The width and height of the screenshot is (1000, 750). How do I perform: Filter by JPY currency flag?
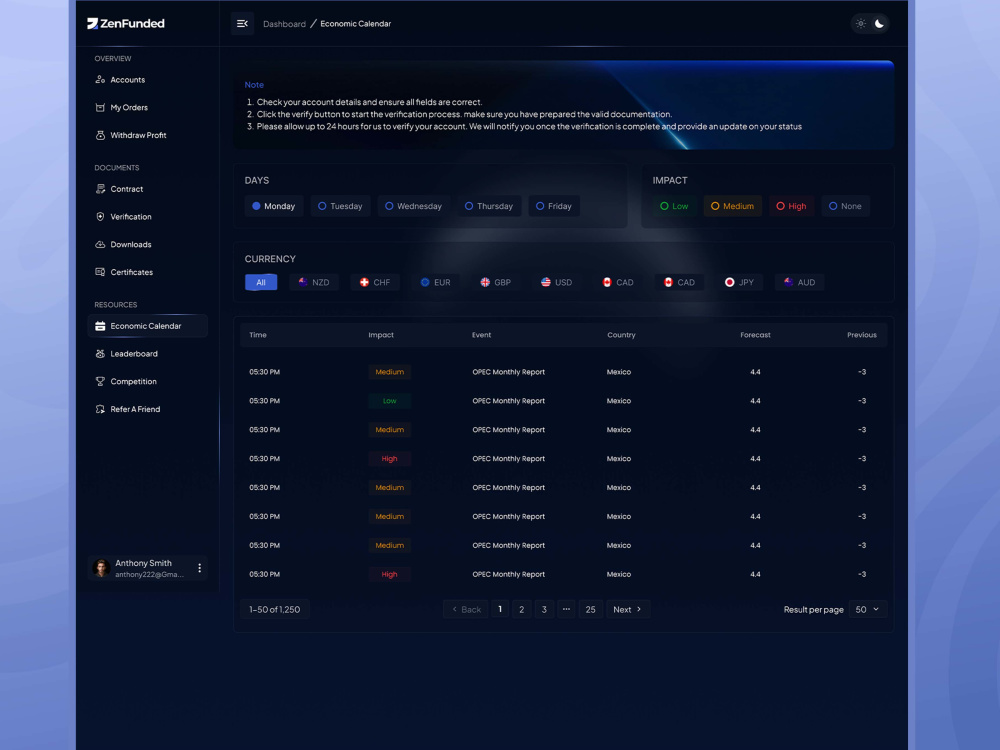tap(740, 283)
